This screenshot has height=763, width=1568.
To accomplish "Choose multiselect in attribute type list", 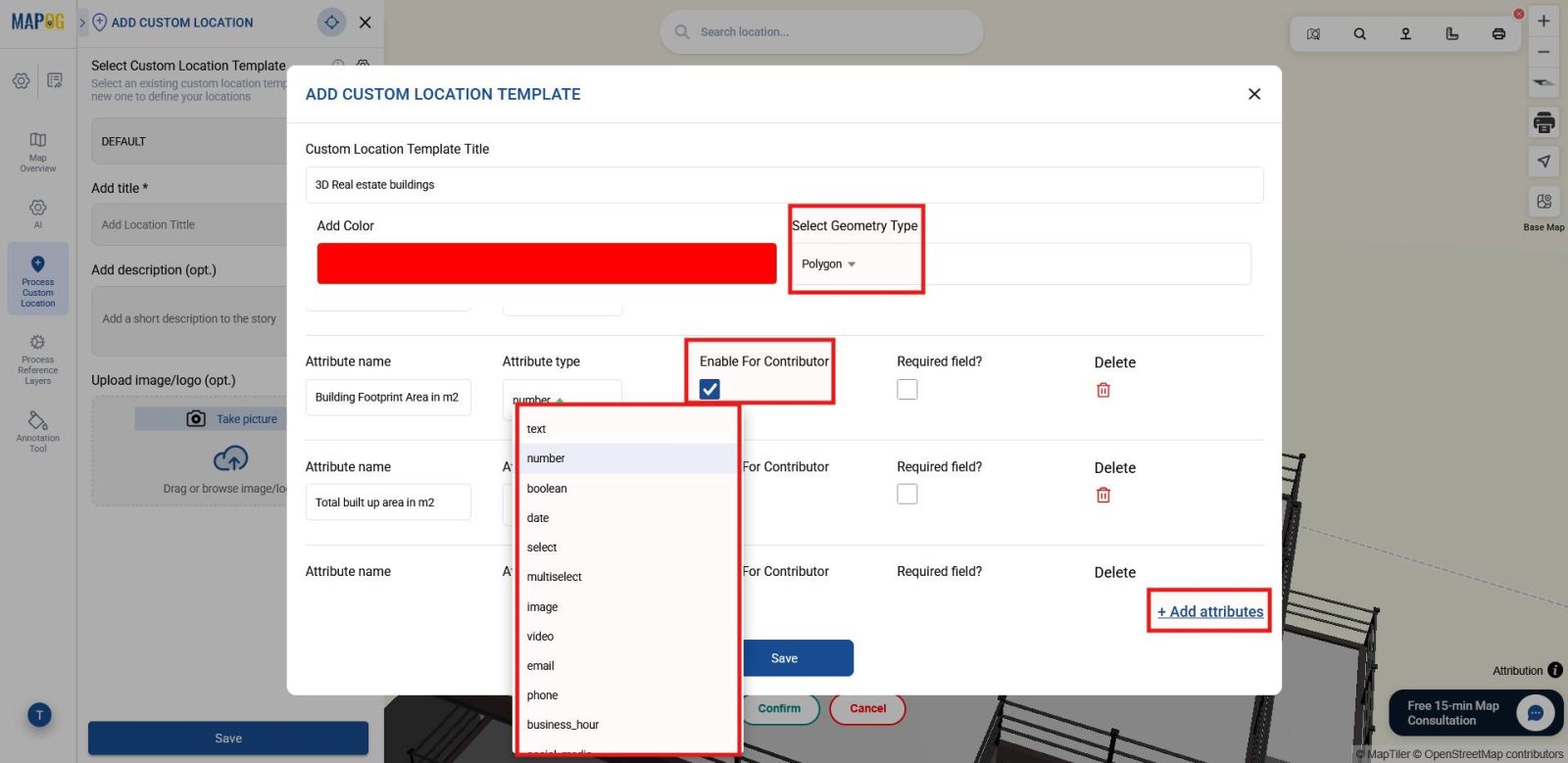I will [x=554, y=577].
